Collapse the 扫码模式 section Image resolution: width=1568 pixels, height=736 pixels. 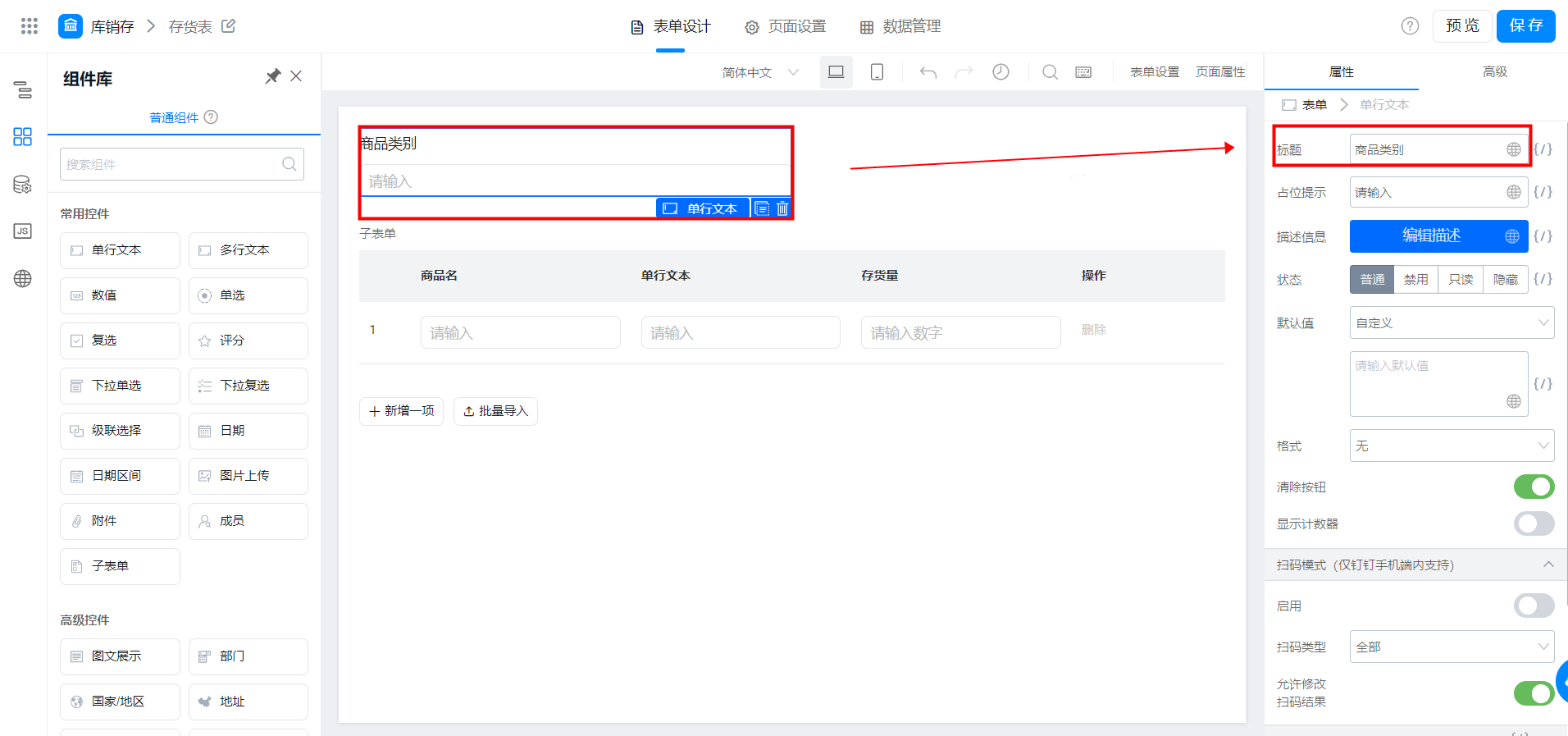pyautogui.click(x=1548, y=565)
